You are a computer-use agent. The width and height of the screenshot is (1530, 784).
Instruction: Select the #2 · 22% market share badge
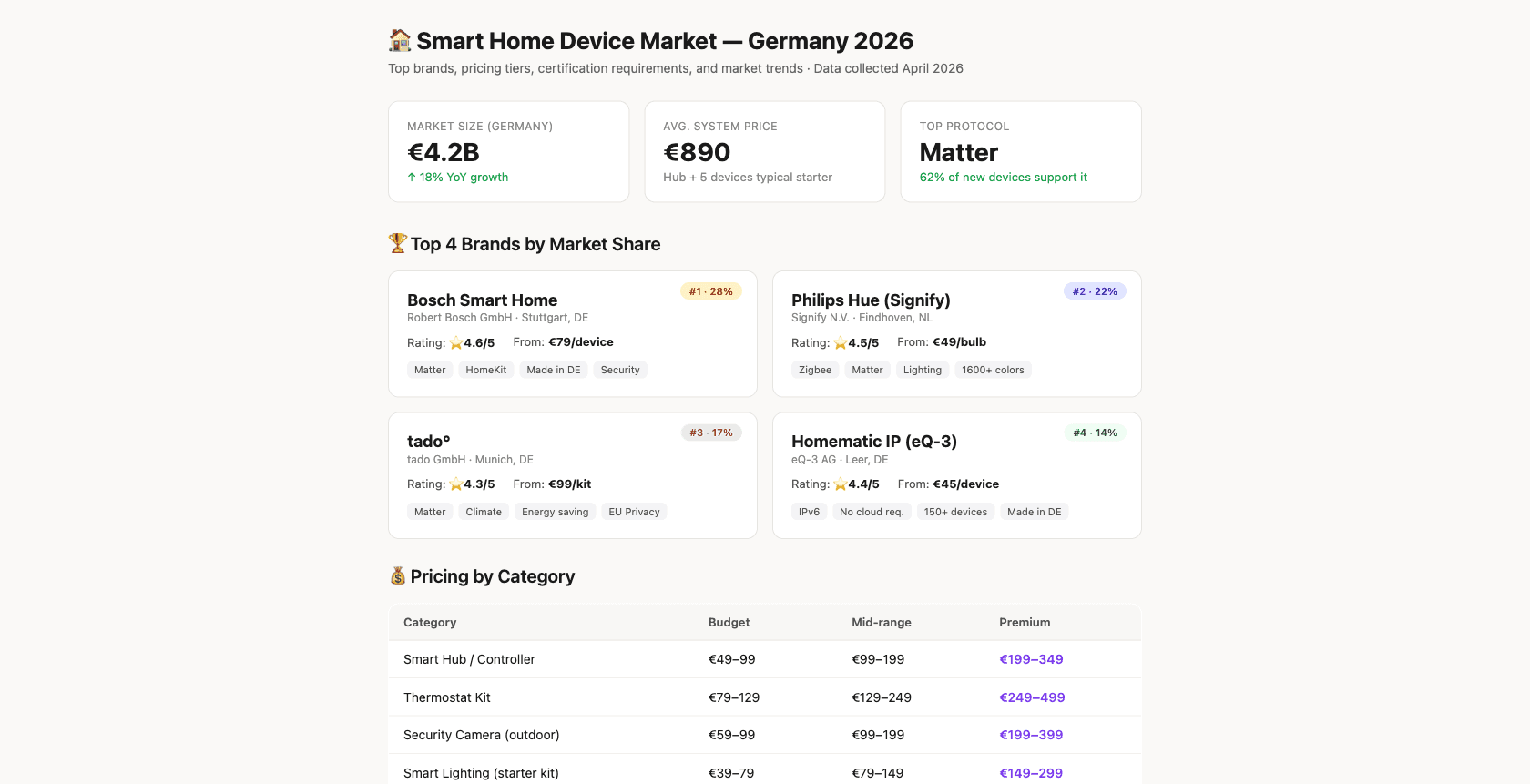coord(1095,291)
